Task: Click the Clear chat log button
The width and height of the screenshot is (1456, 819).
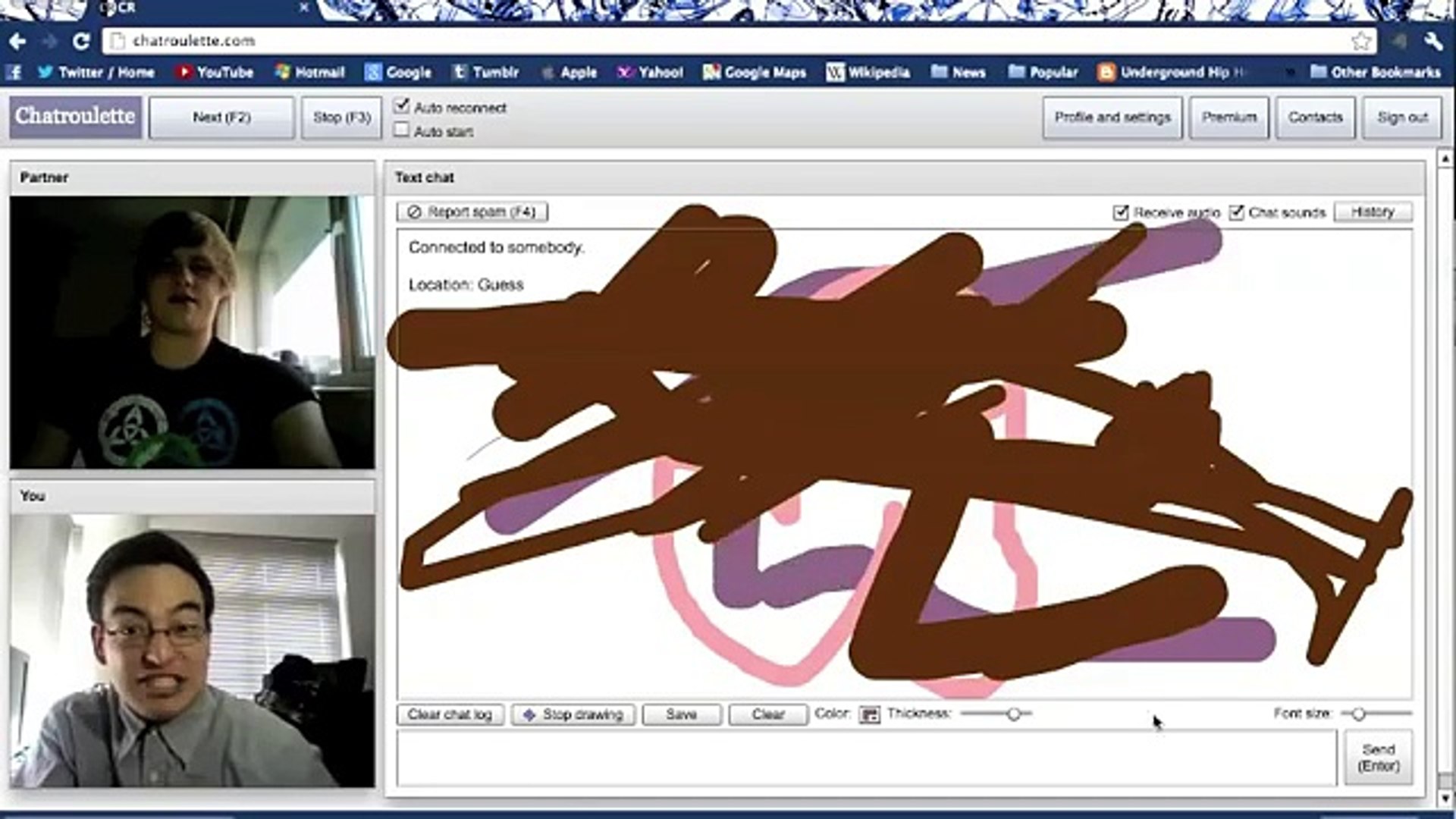Action: (x=450, y=714)
